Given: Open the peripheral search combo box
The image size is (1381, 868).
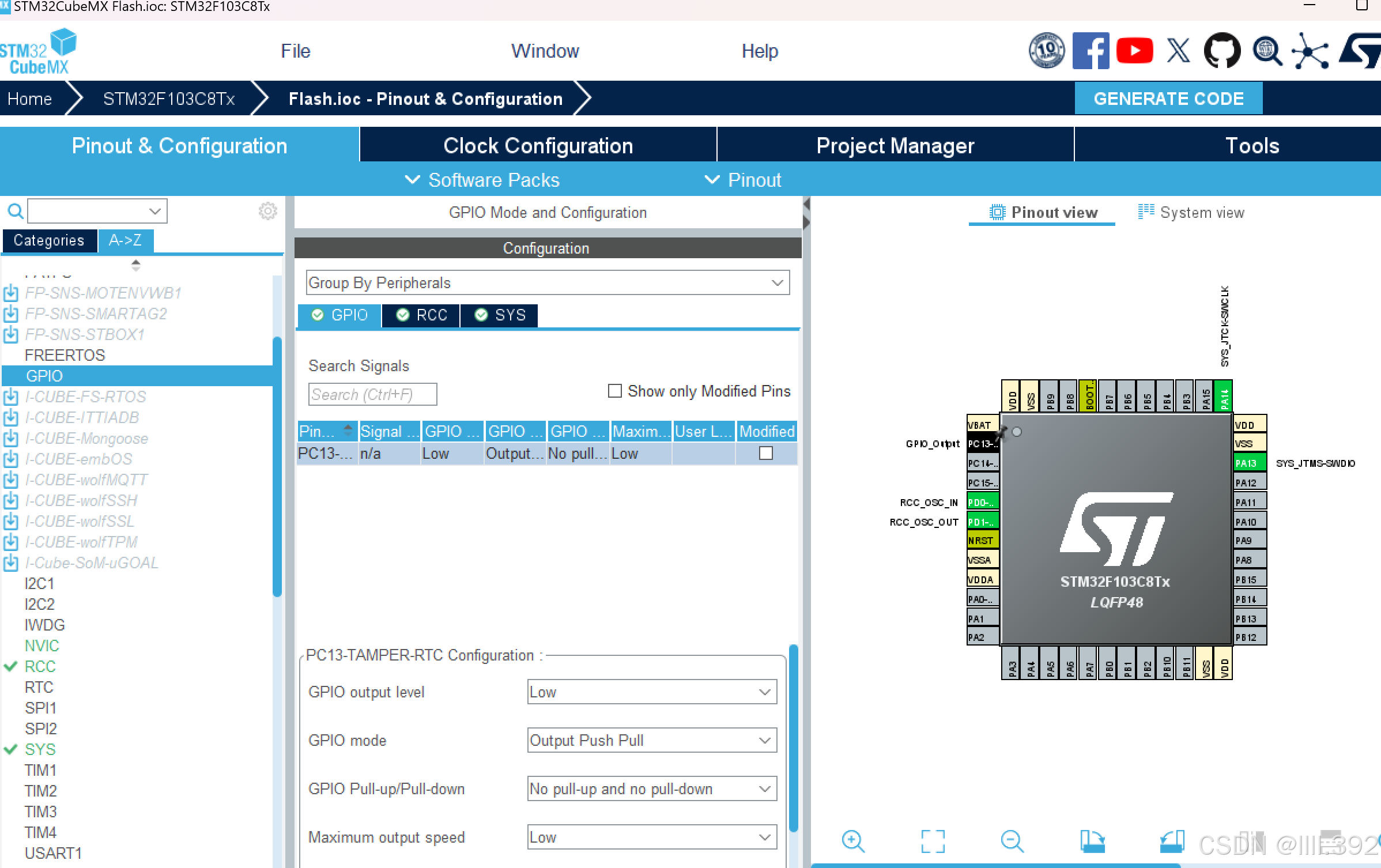Looking at the screenshot, I should 97,212.
